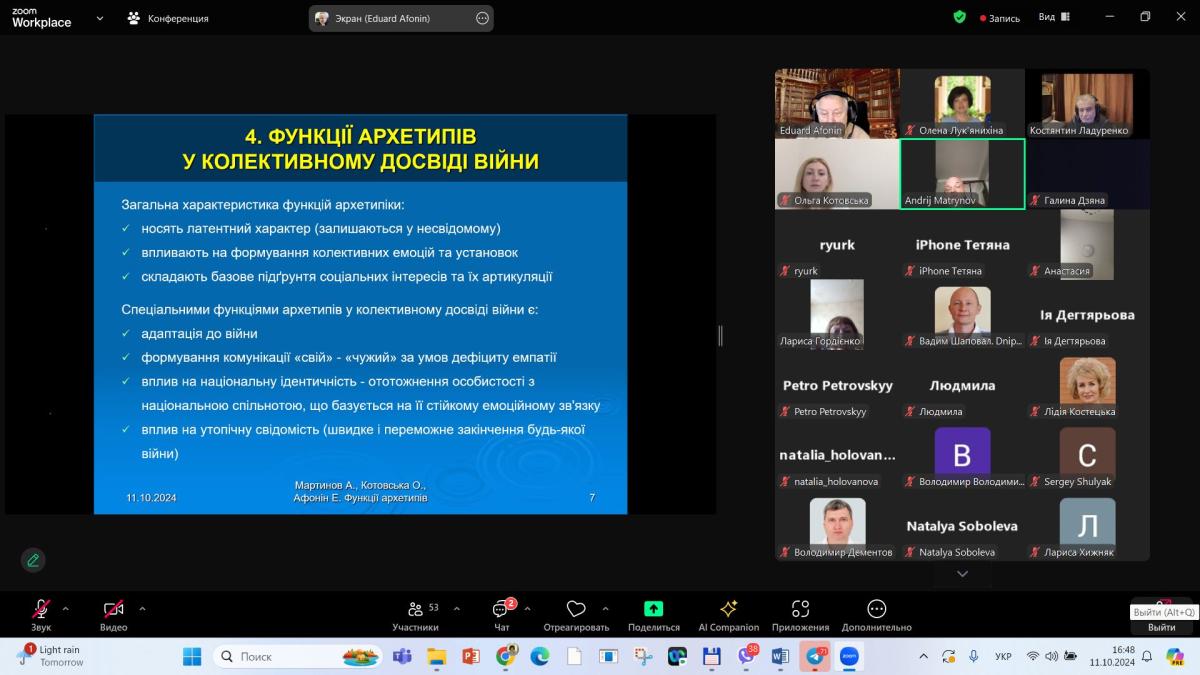1200x675 pixels.
Task: Click the green Поделиться share screen icon
Action: point(653,609)
